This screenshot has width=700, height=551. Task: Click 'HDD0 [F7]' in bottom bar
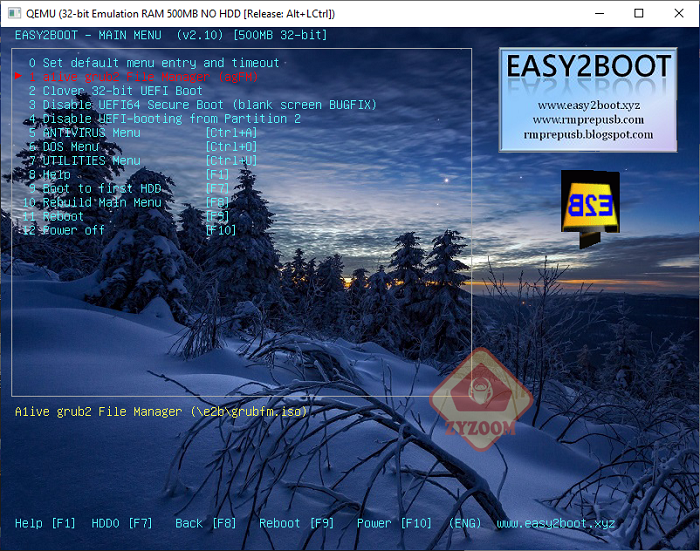122,523
